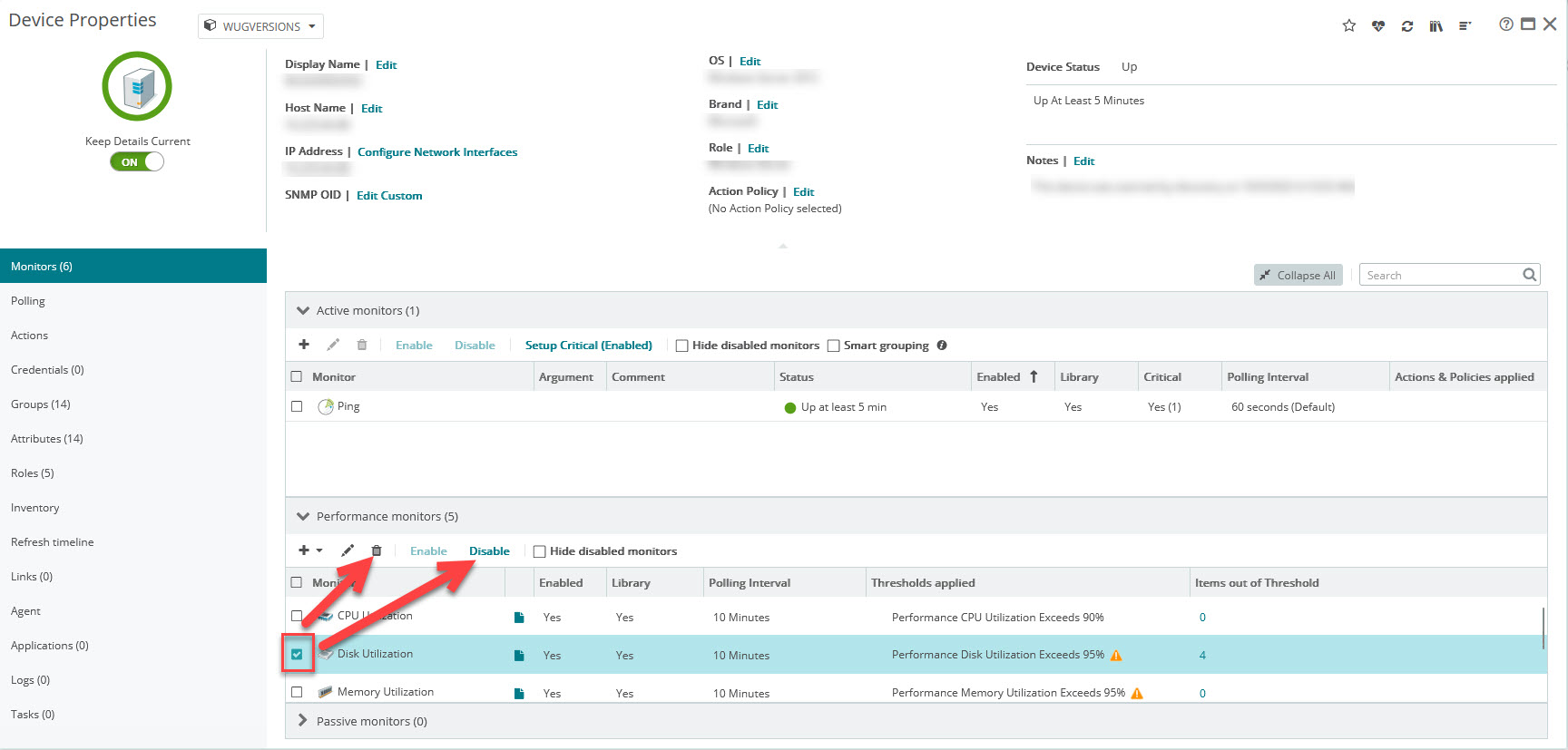Click the pencil edit icon under Performance monitors
1568x750 pixels.
(348, 550)
